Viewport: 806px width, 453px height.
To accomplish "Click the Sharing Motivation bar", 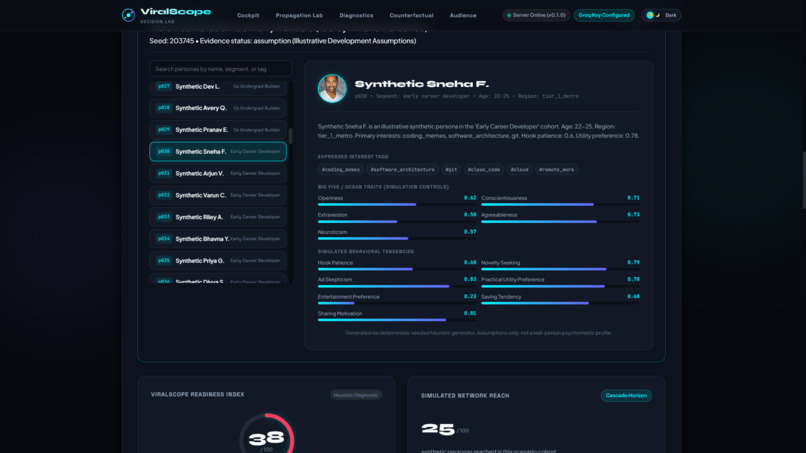I will [x=397, y=320].
